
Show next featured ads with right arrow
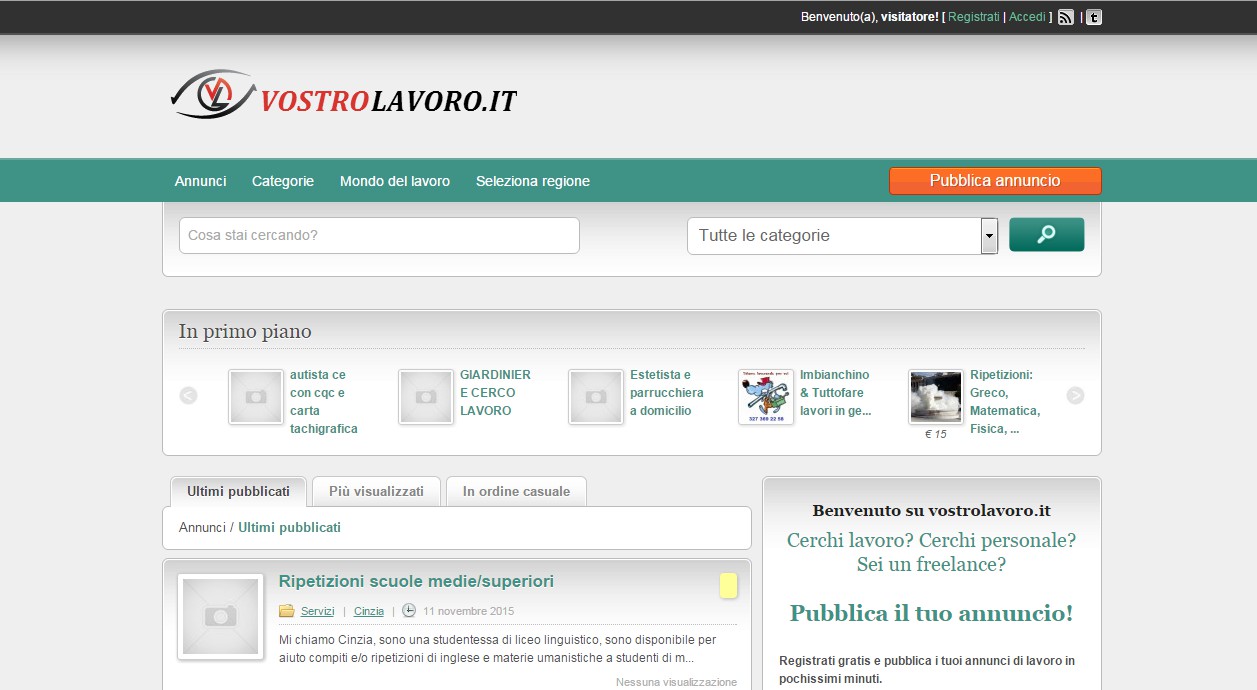[1075, 395]
